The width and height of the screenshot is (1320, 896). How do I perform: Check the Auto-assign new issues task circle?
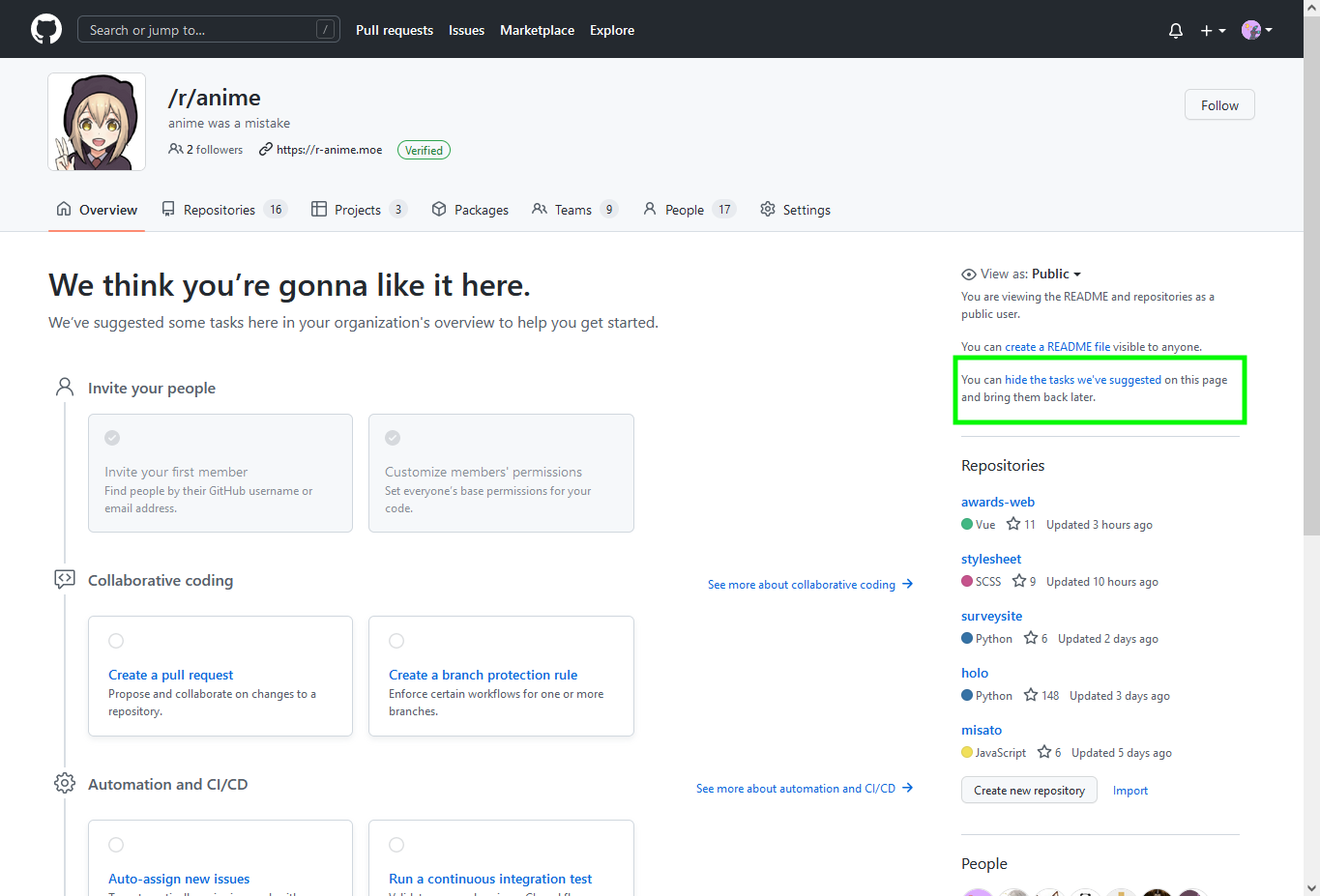[116, 844]
